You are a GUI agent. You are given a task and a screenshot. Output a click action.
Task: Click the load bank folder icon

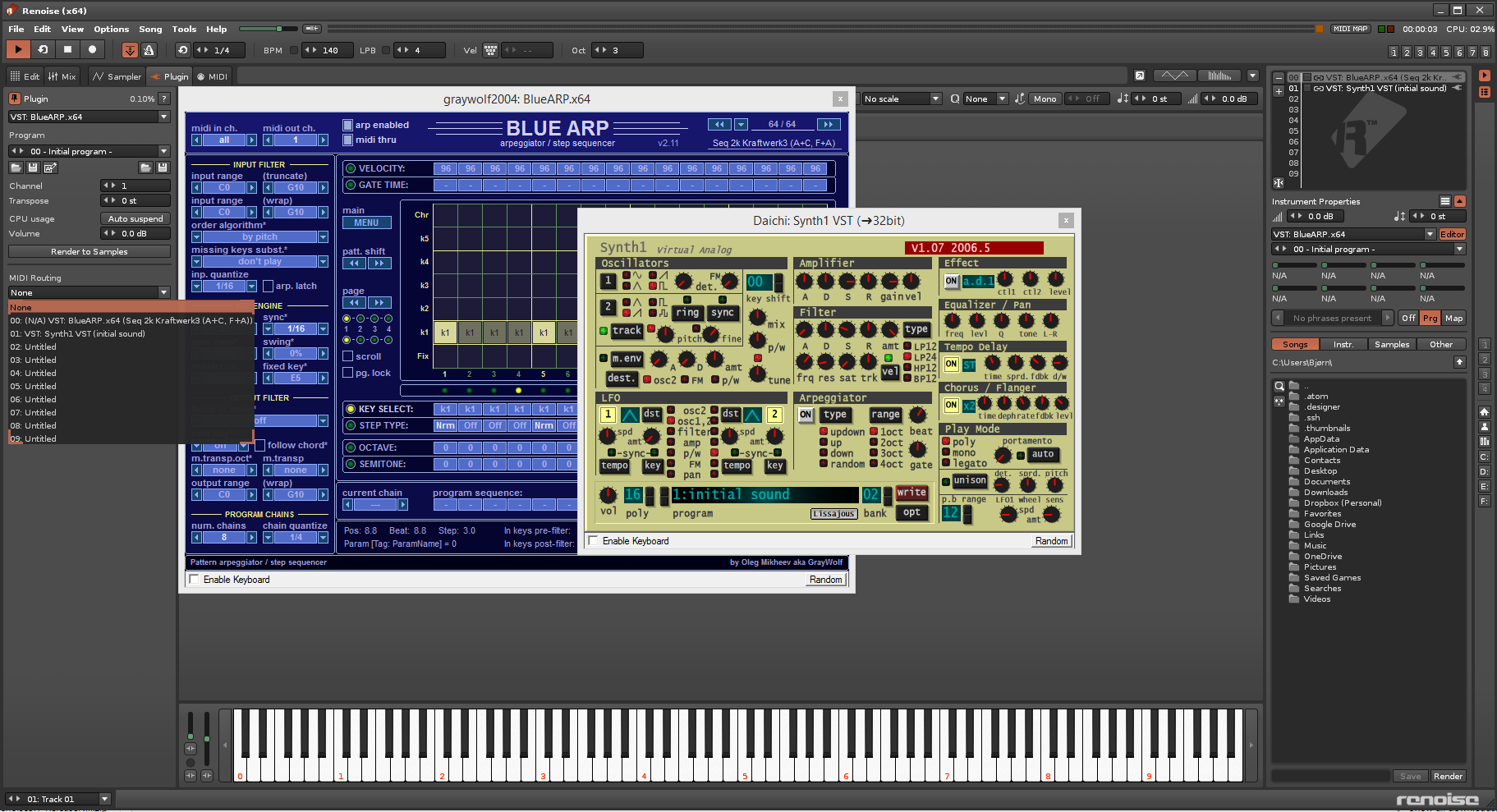145,167
